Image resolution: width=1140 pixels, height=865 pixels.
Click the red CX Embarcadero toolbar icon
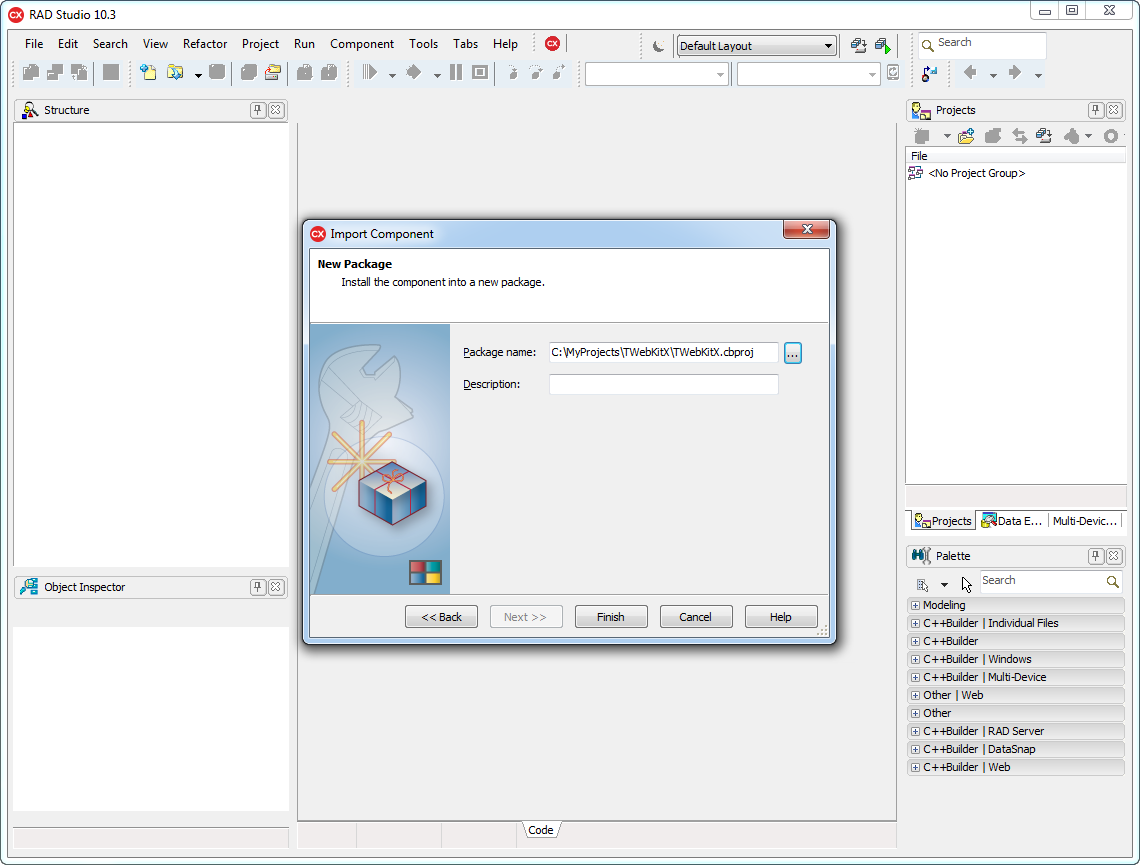coord(553,44)
